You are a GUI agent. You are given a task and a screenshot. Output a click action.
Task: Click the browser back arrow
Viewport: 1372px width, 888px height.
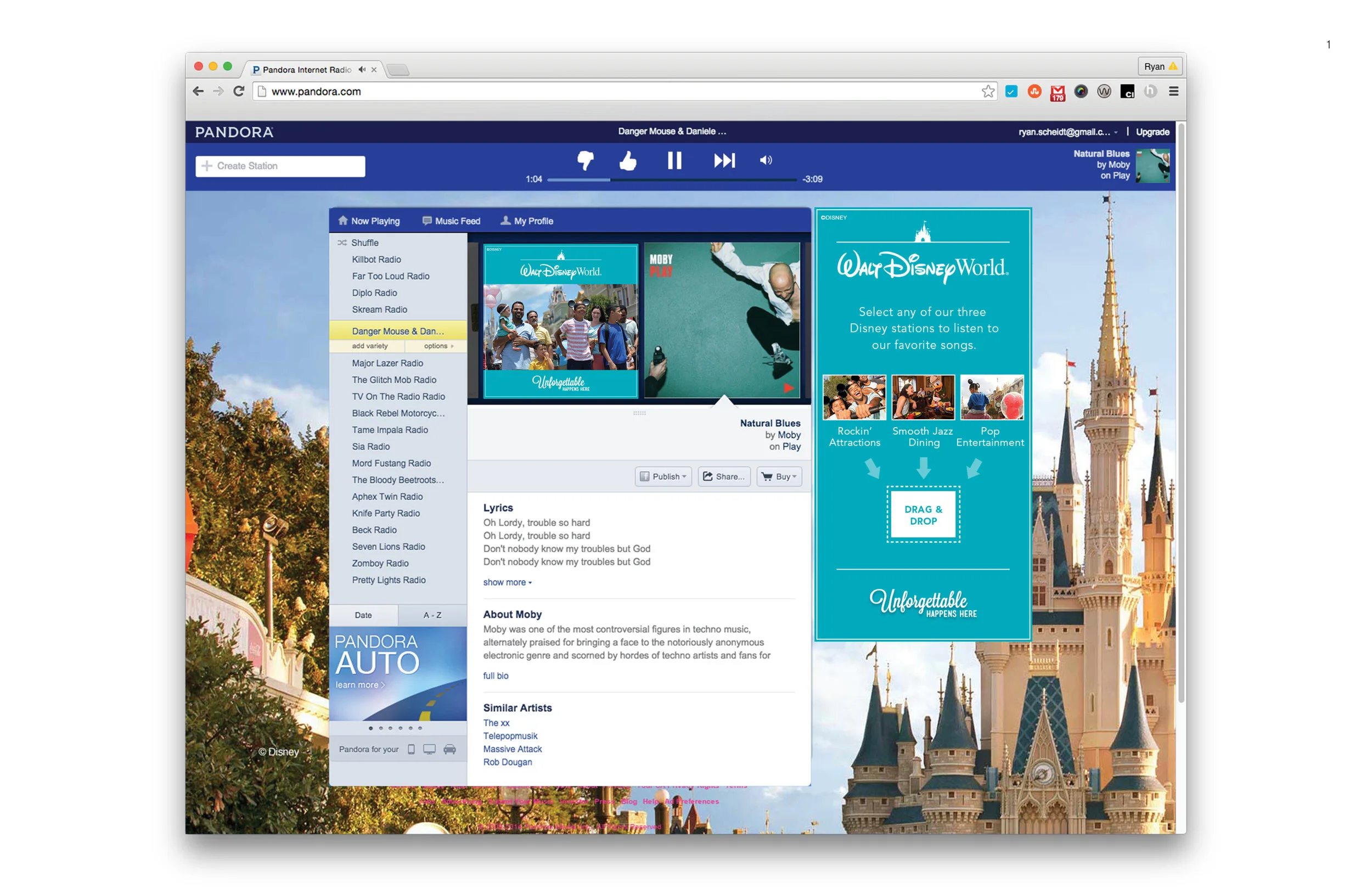pyautogui.click(x=198, y=91)
